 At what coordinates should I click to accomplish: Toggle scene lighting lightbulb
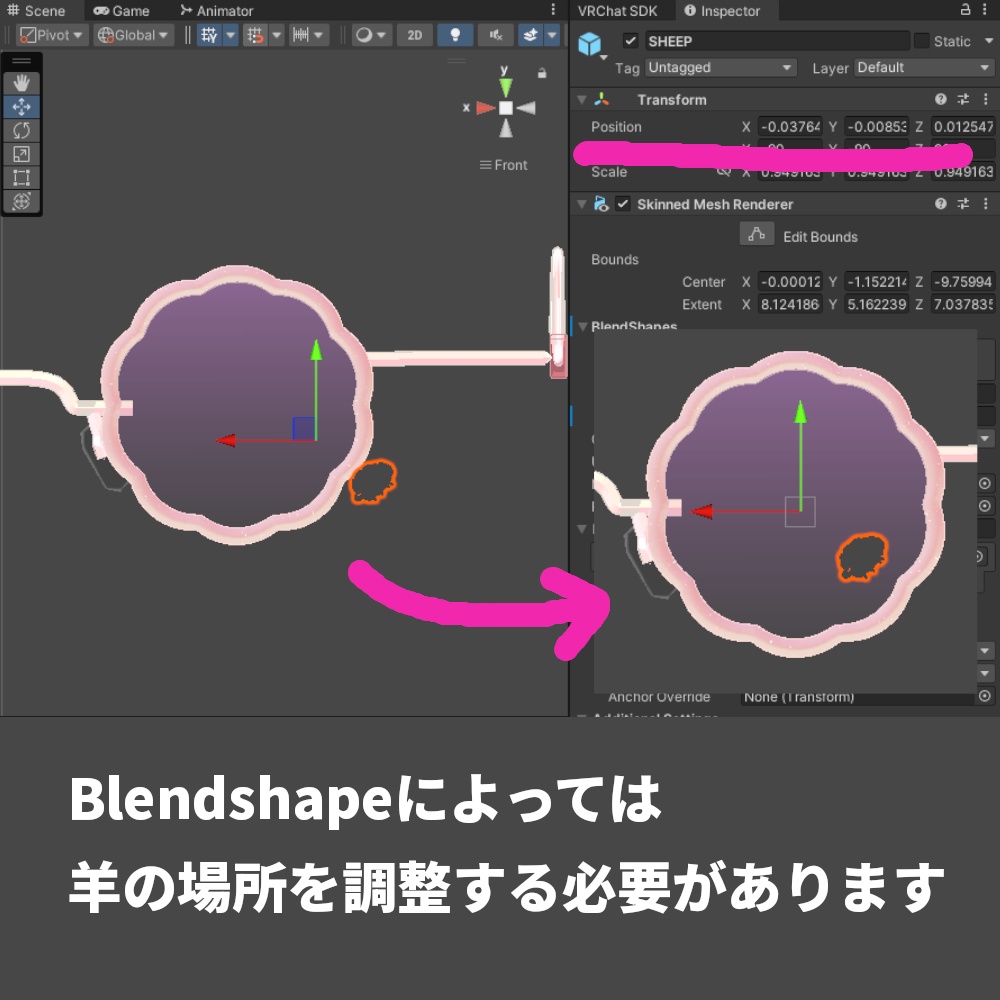point(455,35)
